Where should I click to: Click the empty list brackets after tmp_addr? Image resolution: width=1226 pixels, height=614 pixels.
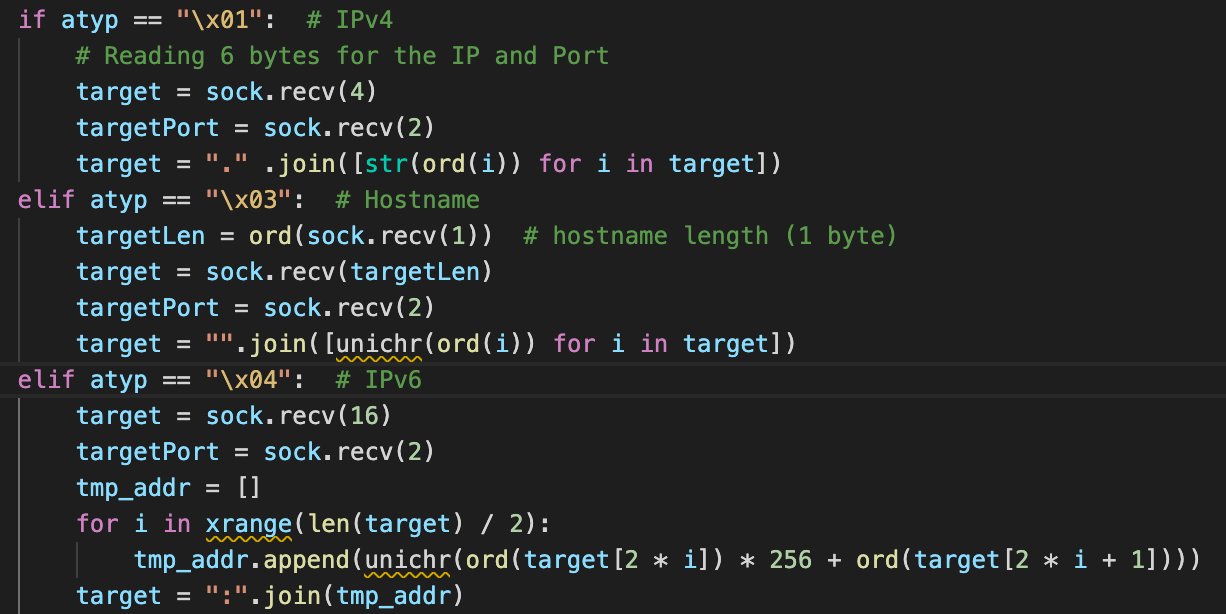pos(249,488)
